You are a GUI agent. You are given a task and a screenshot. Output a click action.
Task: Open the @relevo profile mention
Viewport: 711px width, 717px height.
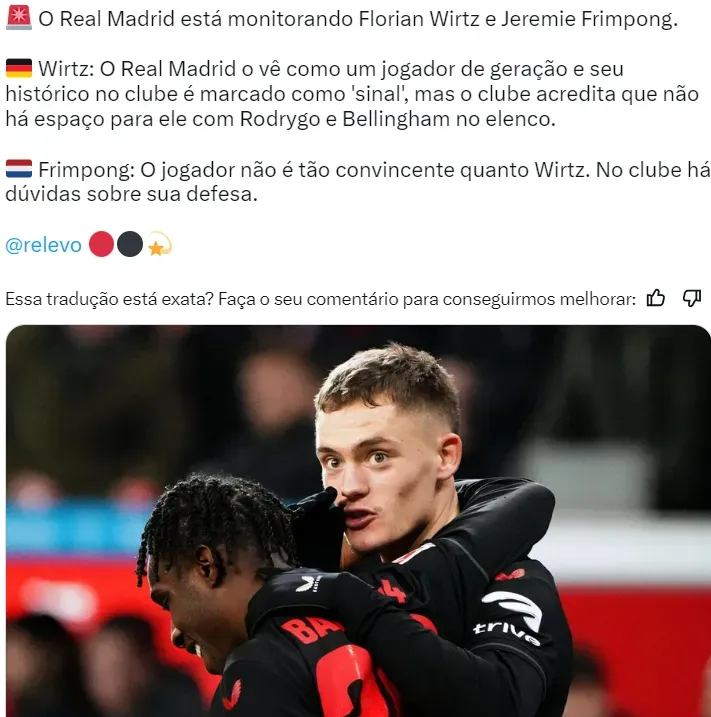click(43, 245)
